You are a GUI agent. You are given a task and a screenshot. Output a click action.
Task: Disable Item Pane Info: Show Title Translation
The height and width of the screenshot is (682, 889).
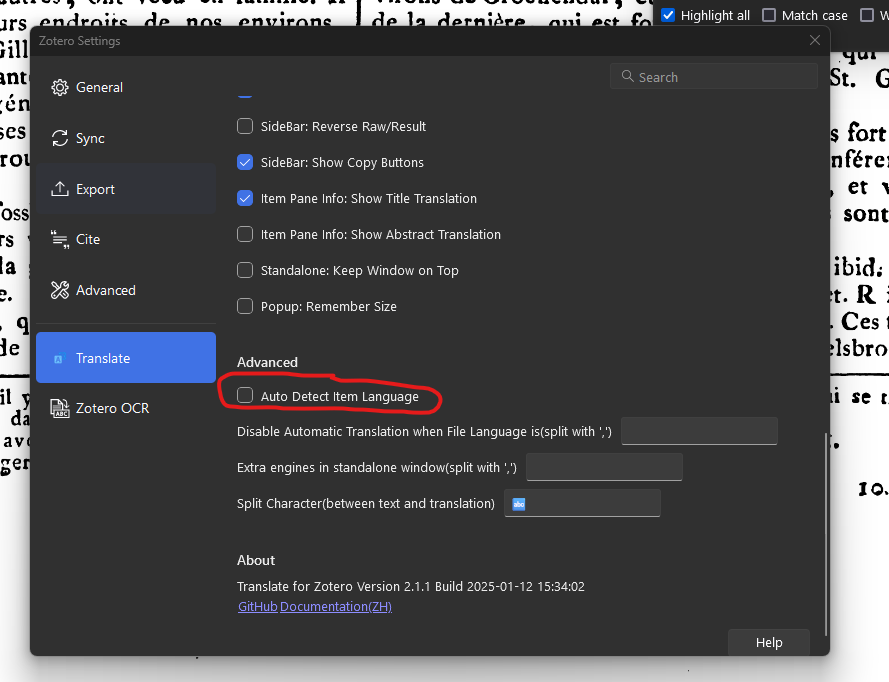click(245, 198)
